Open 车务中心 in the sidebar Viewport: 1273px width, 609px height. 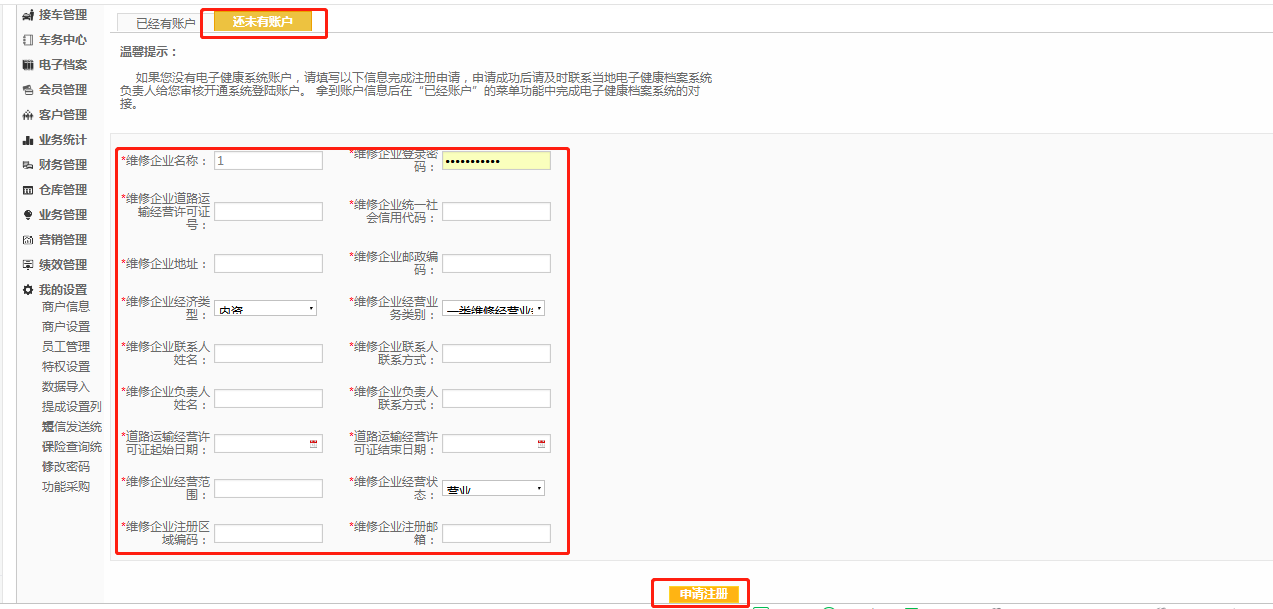pos(62,40)
